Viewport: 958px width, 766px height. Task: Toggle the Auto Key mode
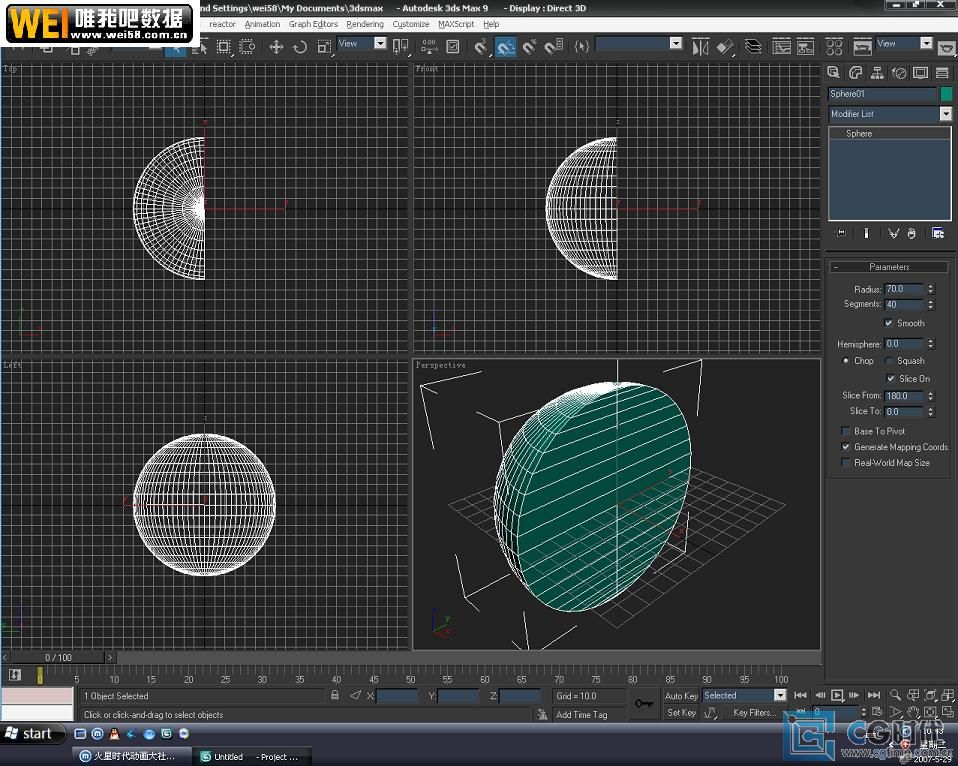click(681, 696)
